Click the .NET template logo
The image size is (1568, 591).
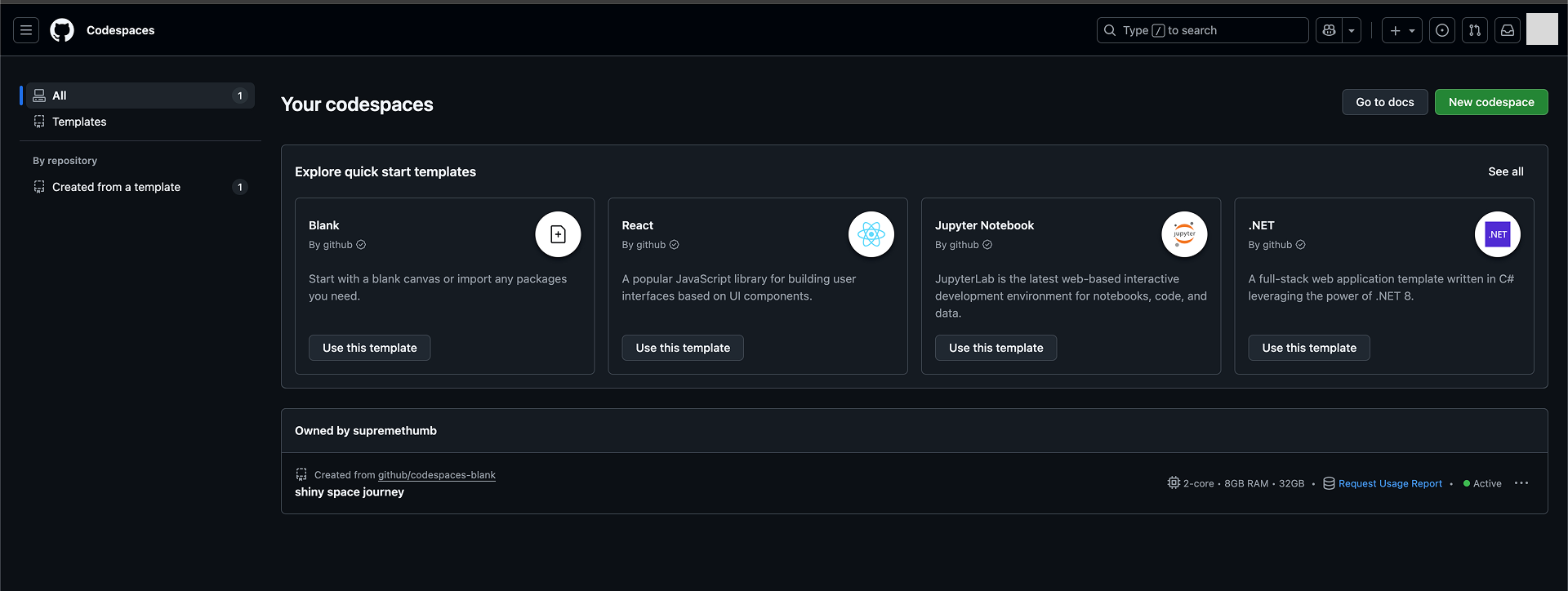point(1497,234)
